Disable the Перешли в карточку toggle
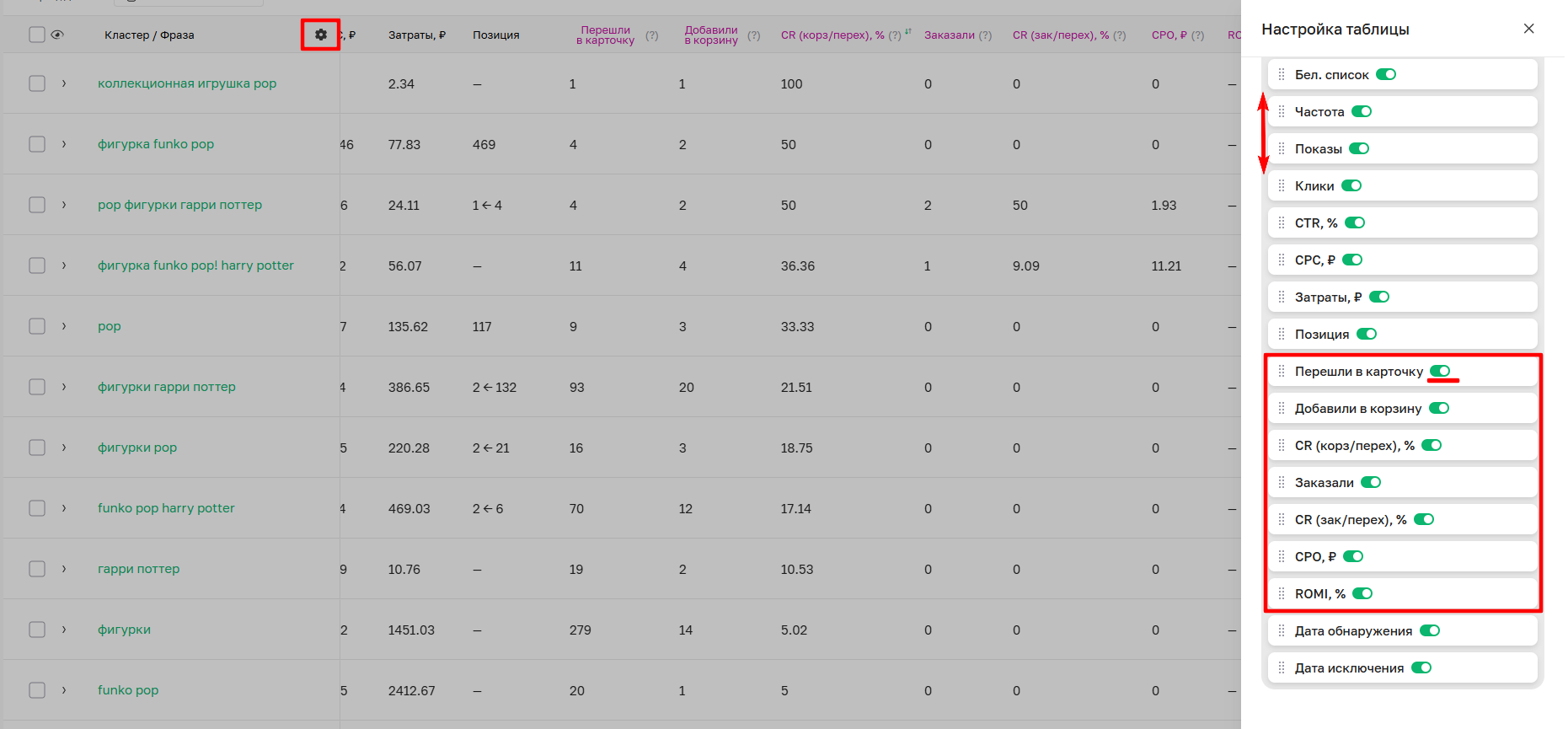 pos(1440,371)
